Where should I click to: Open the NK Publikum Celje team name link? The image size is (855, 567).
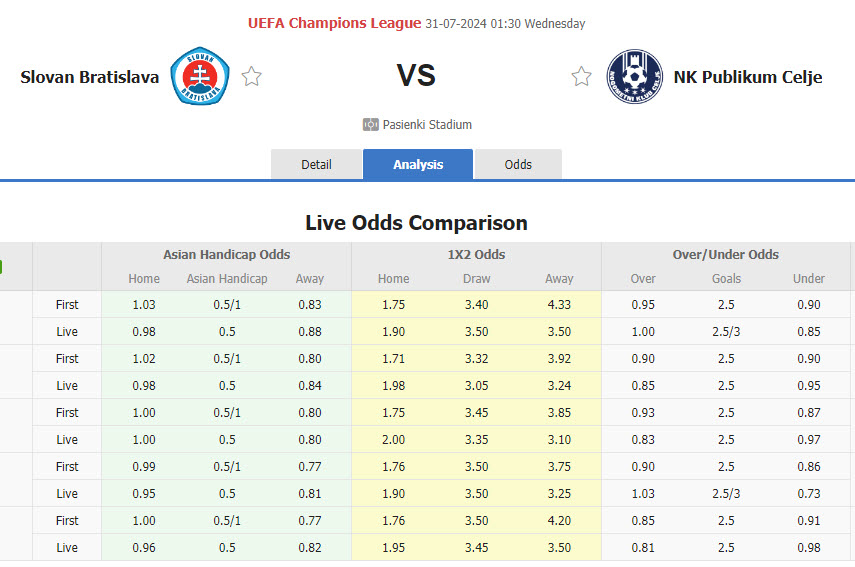click(x=748, y=77)
